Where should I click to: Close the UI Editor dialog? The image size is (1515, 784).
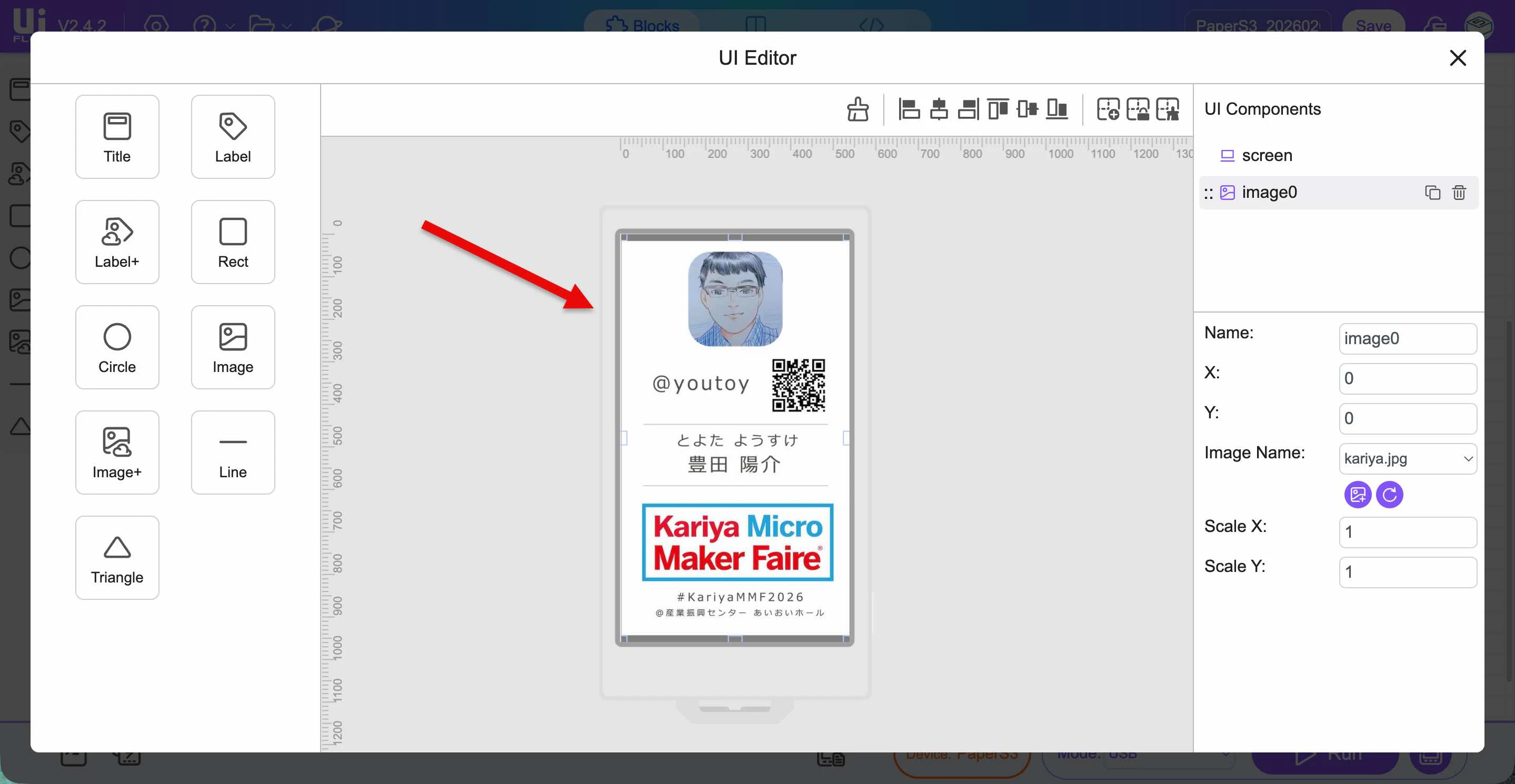(1458, 57)
